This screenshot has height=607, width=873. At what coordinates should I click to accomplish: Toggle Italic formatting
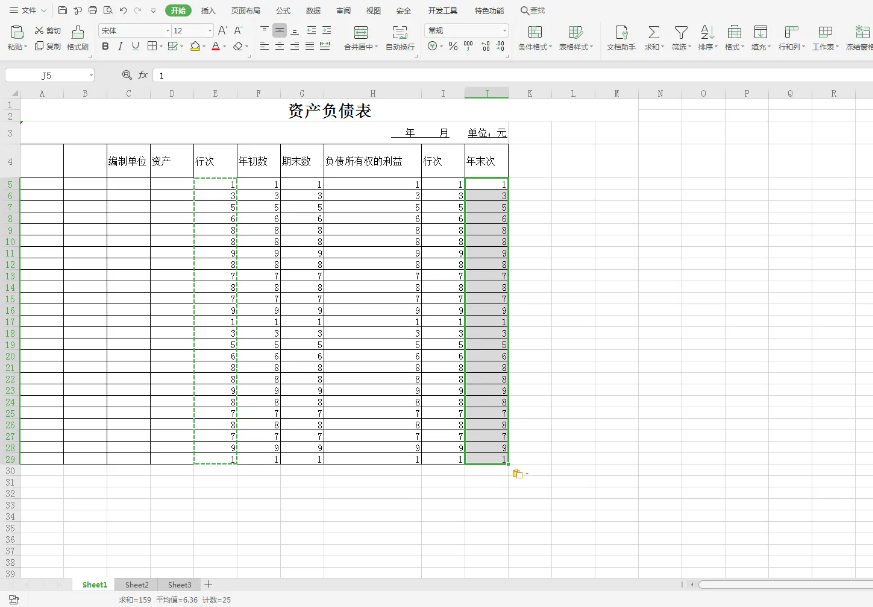pos(120,46)
